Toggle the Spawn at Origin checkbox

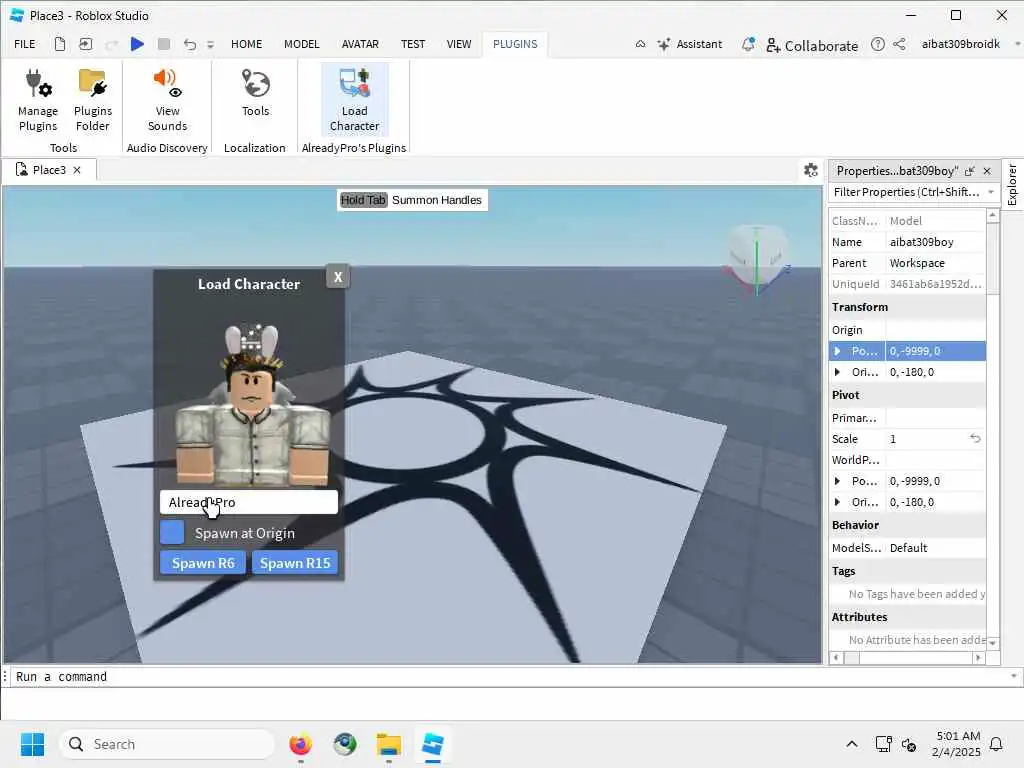[x=172, y=532]
